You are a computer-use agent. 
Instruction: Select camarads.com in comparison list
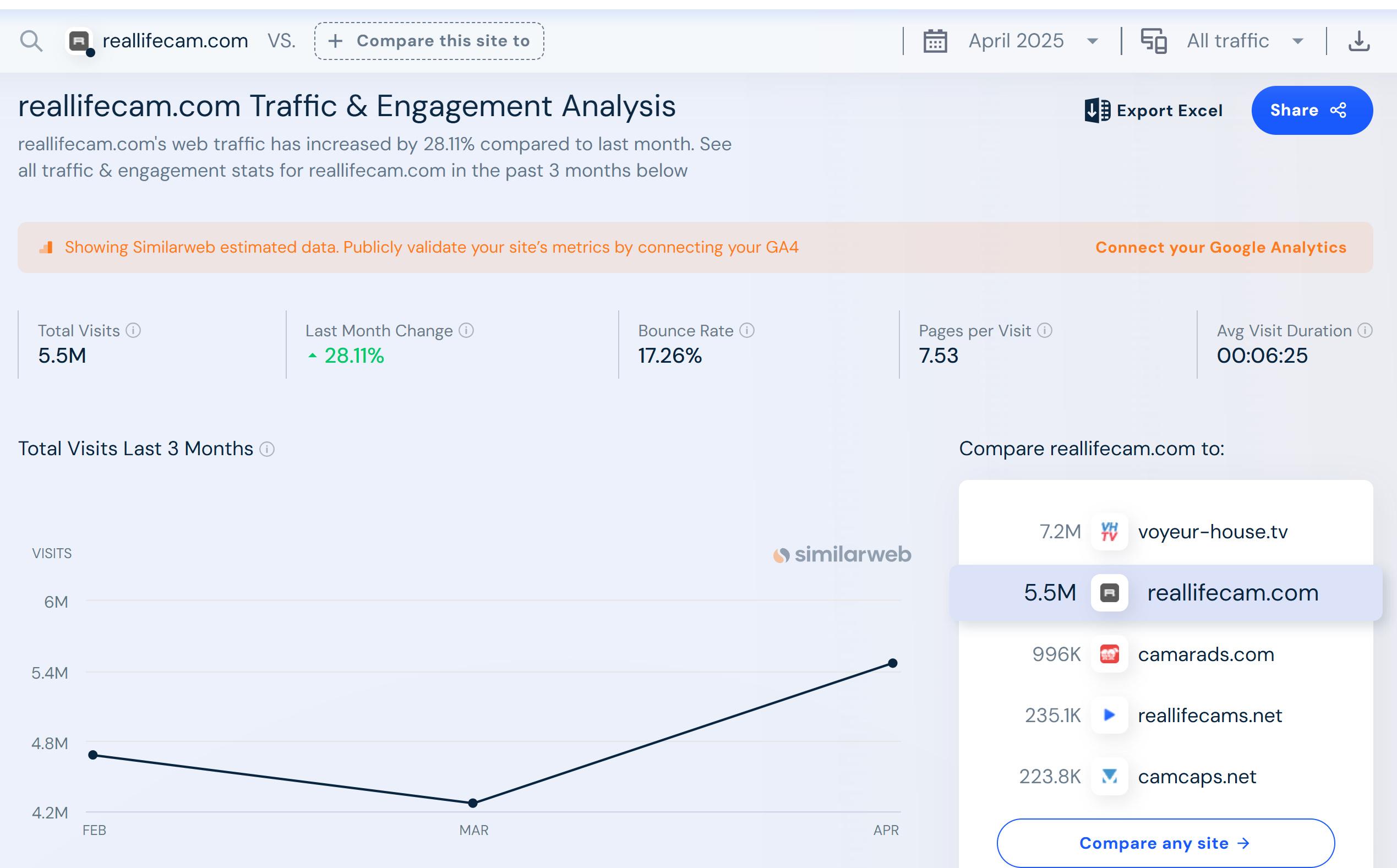1205,654
